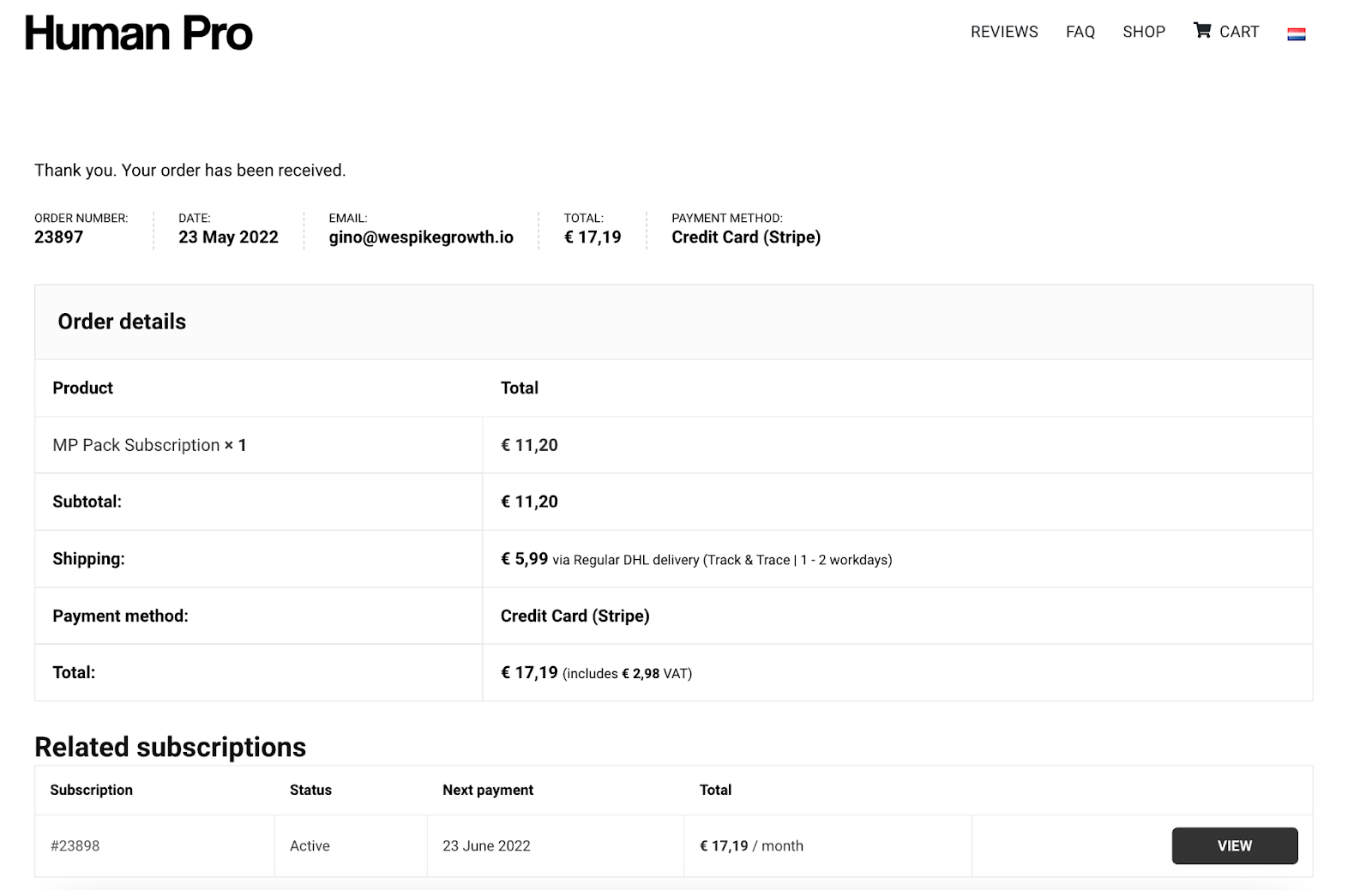The image size is (1372, 890).
Task: Open the shopping cart icon
Action: tap(1202, 31)
